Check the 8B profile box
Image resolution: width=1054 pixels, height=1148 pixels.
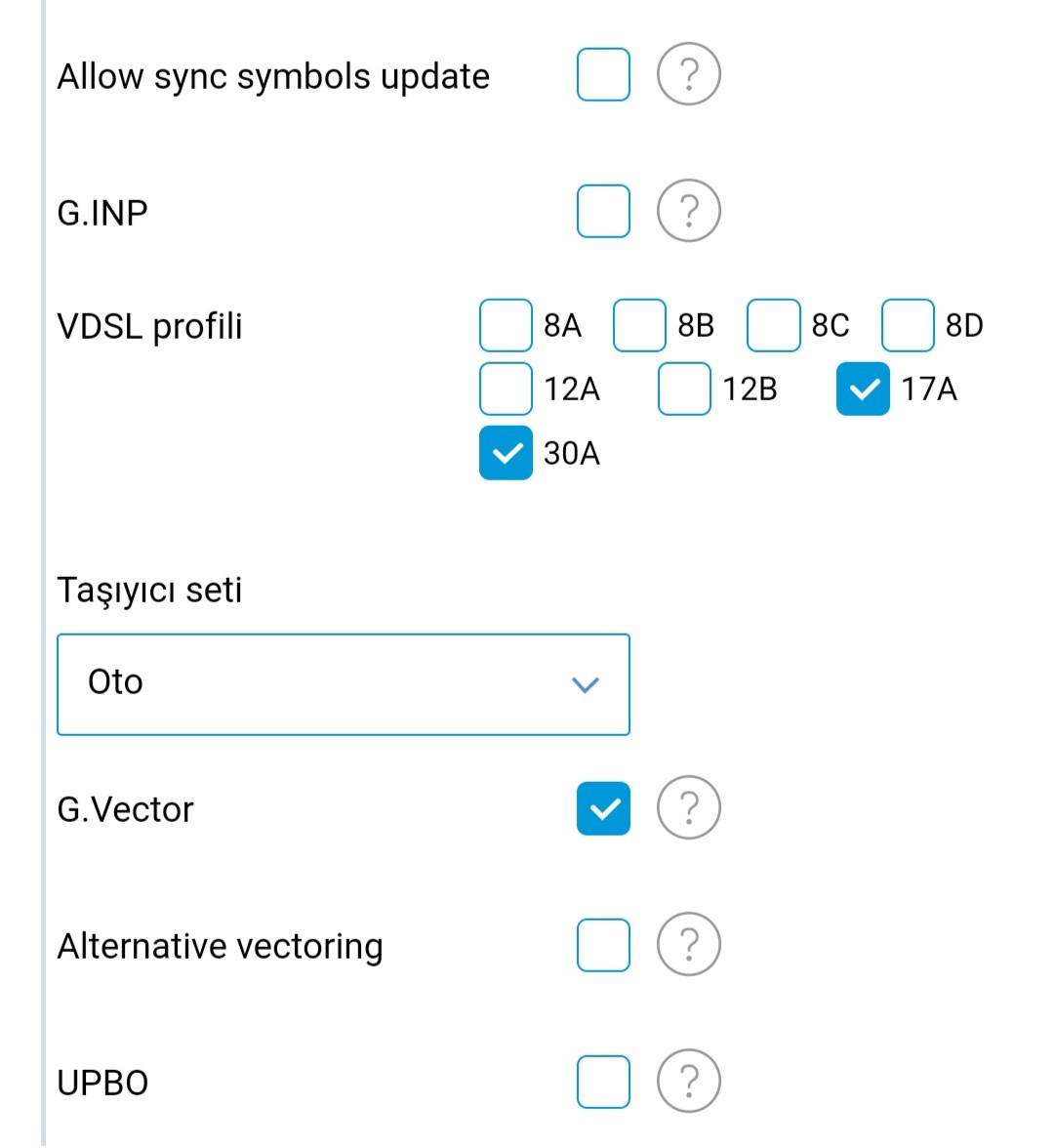640,325
